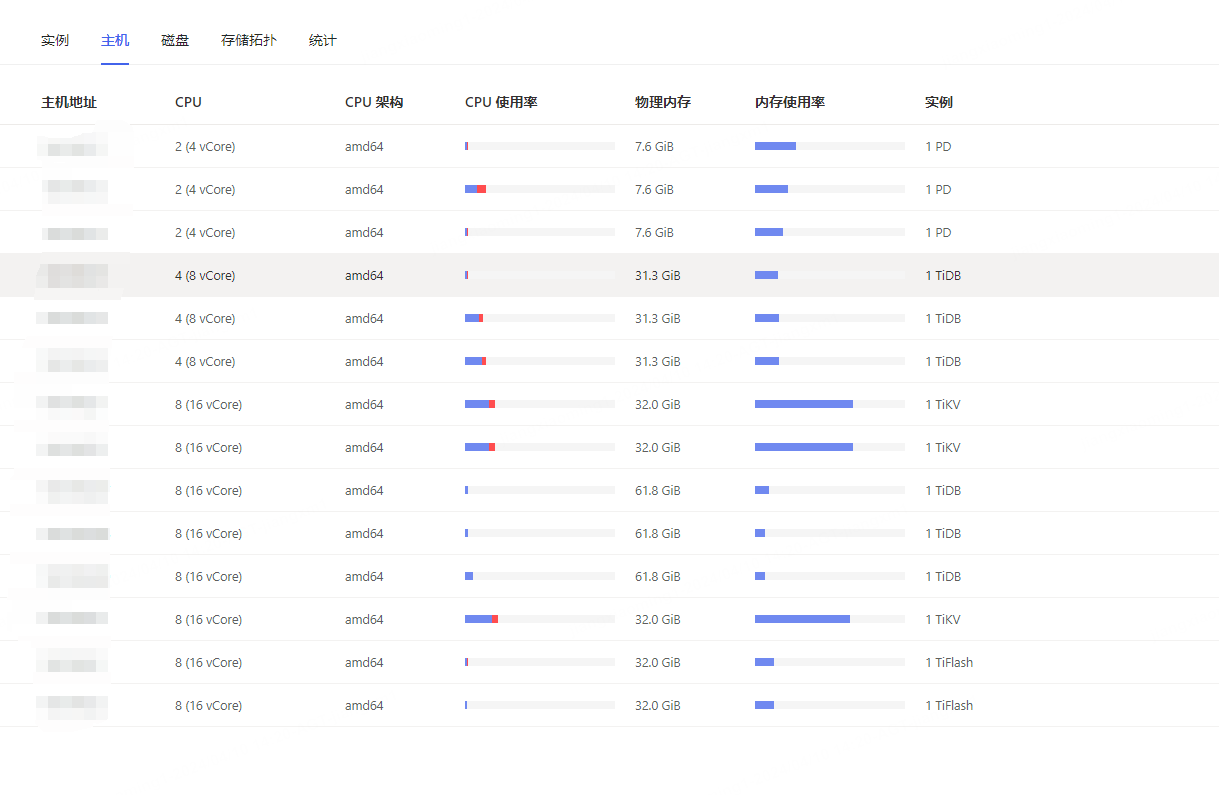Viewport: 1219px width, 795px height.
Task: Open the 磁盘 tab
Action: click(175, 41)
